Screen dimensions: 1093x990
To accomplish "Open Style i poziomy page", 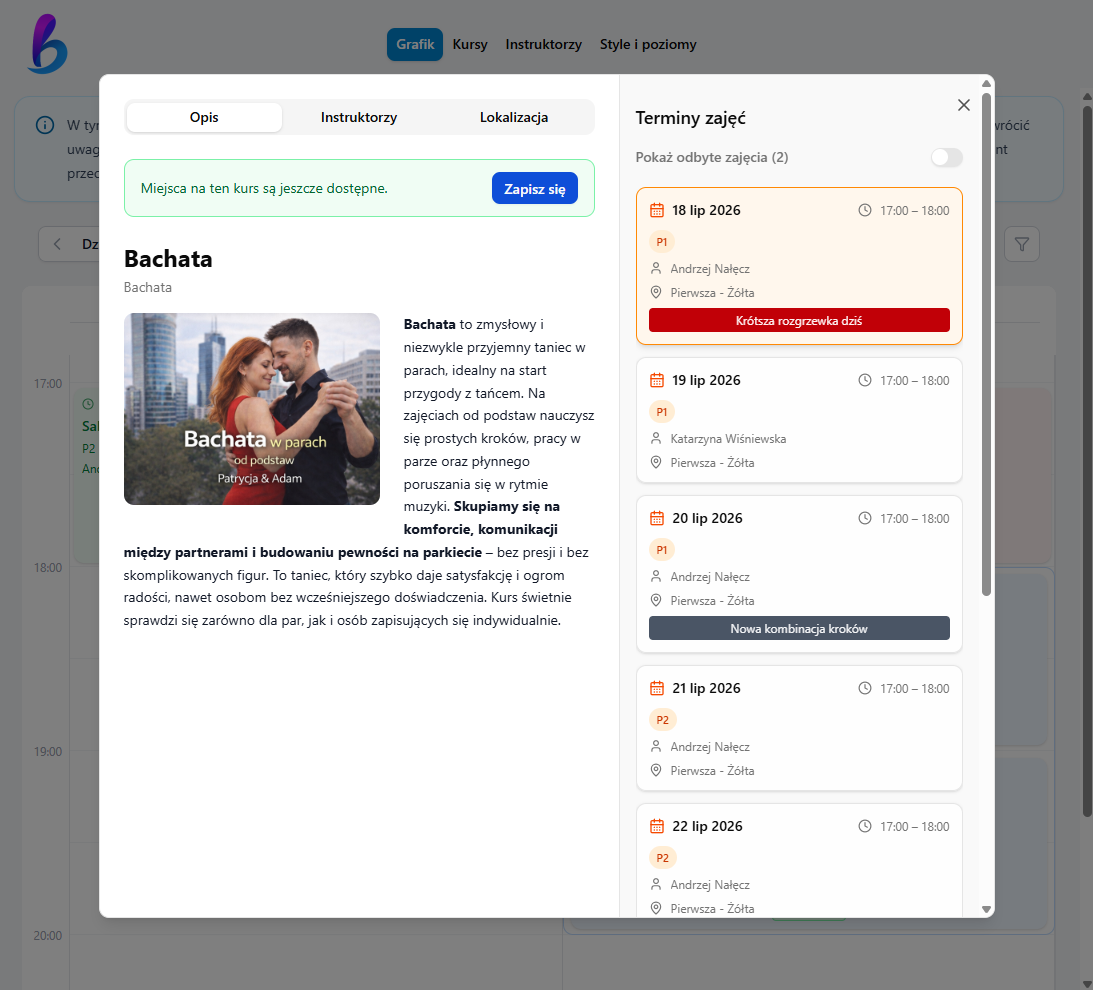I will pos(648,45).
